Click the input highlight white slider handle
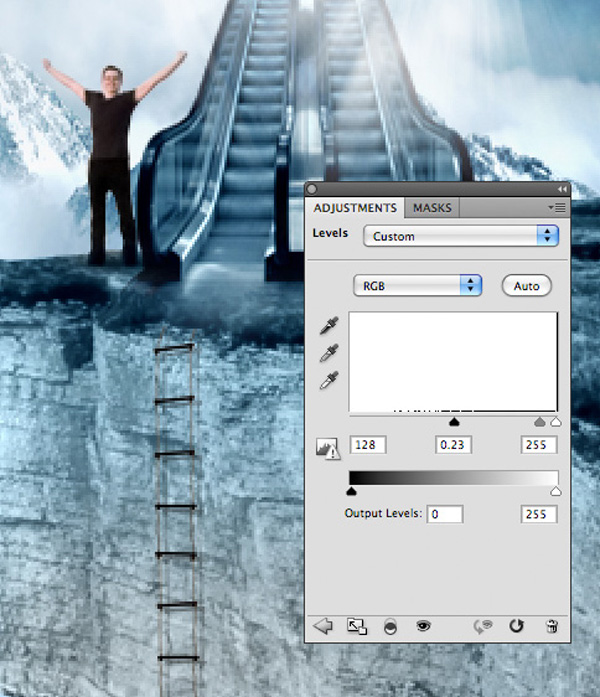This screenshot has width=600, height=697. click(556, 422)
